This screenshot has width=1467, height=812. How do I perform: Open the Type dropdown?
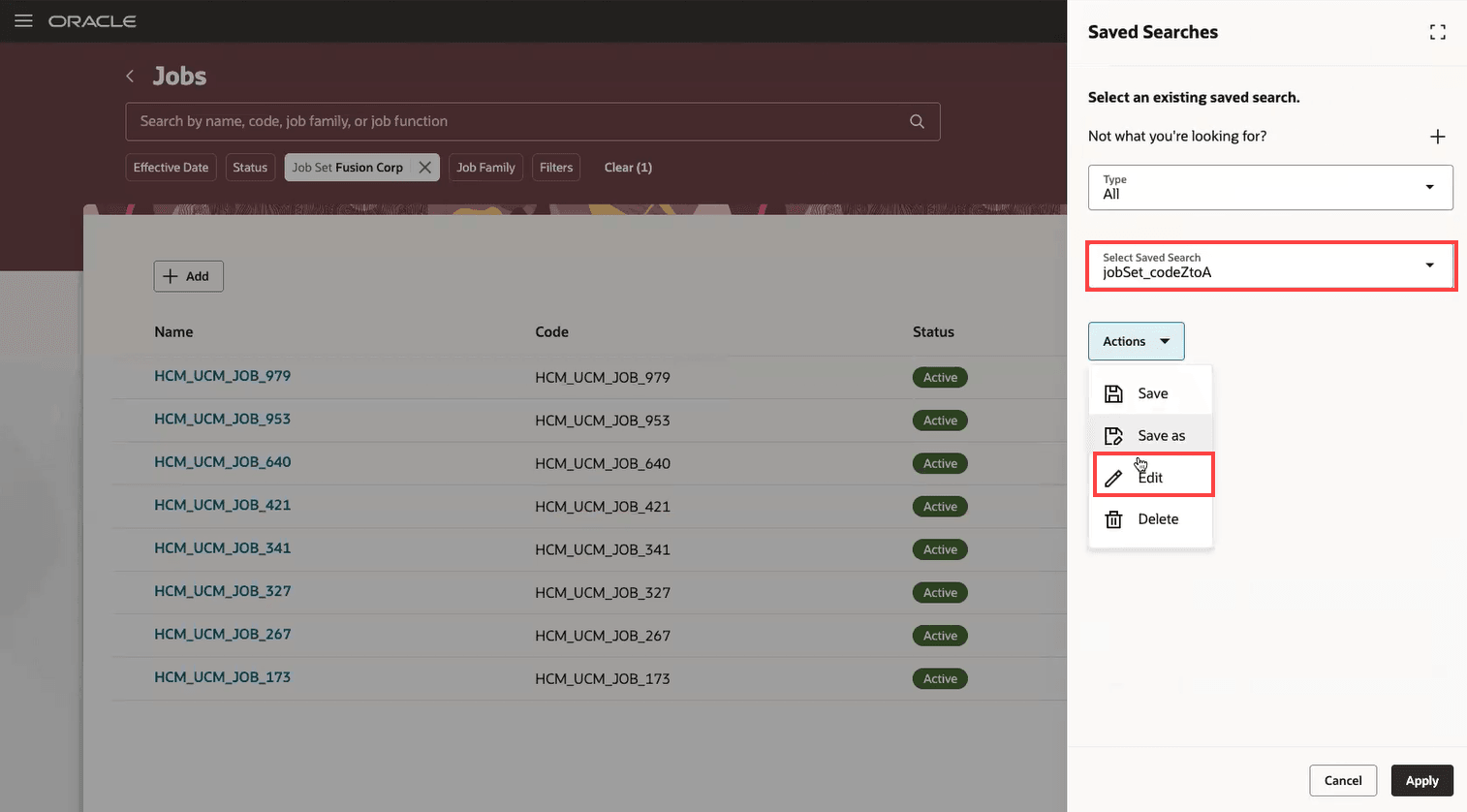click(1269, 188)
